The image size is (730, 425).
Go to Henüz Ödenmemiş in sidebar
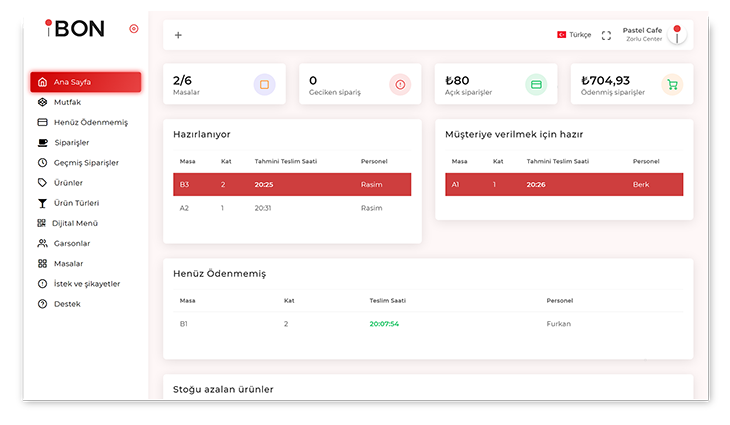point(90,122)
